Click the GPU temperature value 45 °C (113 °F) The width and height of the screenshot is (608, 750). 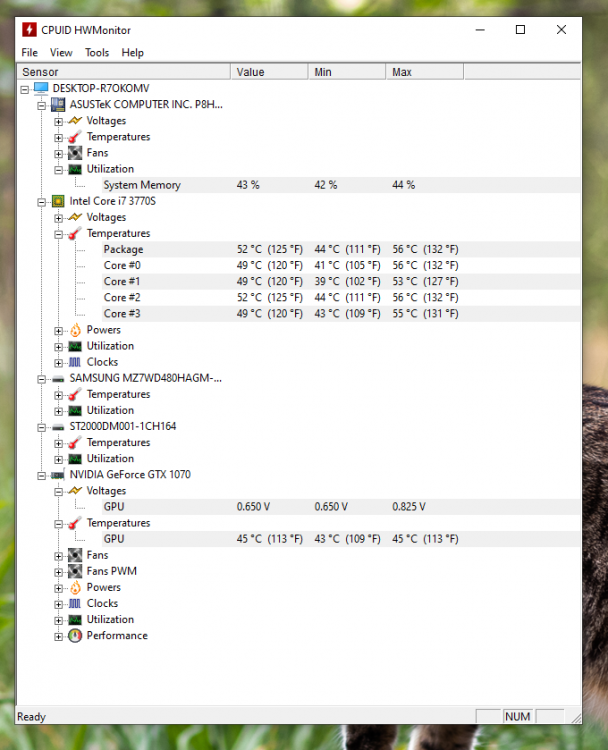pyautogui.click(x=270, y=539)
